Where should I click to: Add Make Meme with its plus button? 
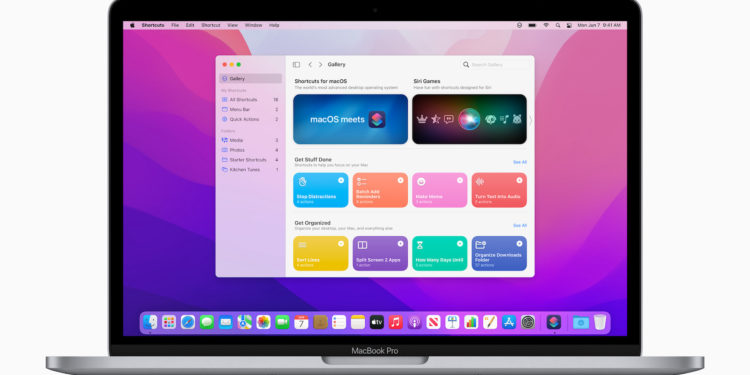[460, 180]
